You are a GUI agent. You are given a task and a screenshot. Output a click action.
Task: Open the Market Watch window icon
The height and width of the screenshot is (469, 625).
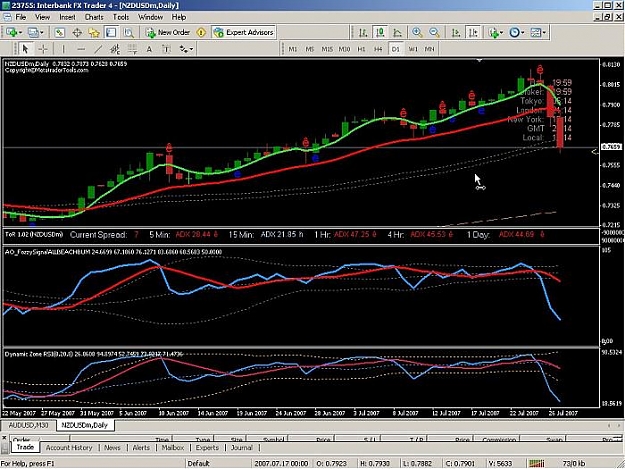click(59, 33)
